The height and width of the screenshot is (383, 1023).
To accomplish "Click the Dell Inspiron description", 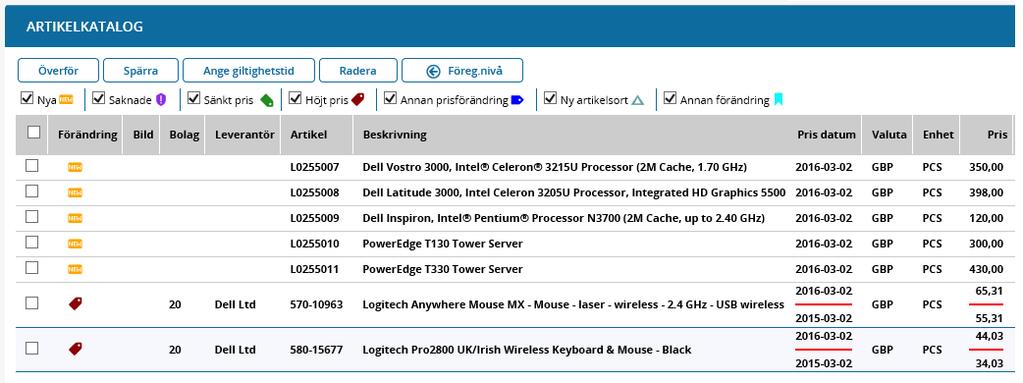I will coord(564,219).
